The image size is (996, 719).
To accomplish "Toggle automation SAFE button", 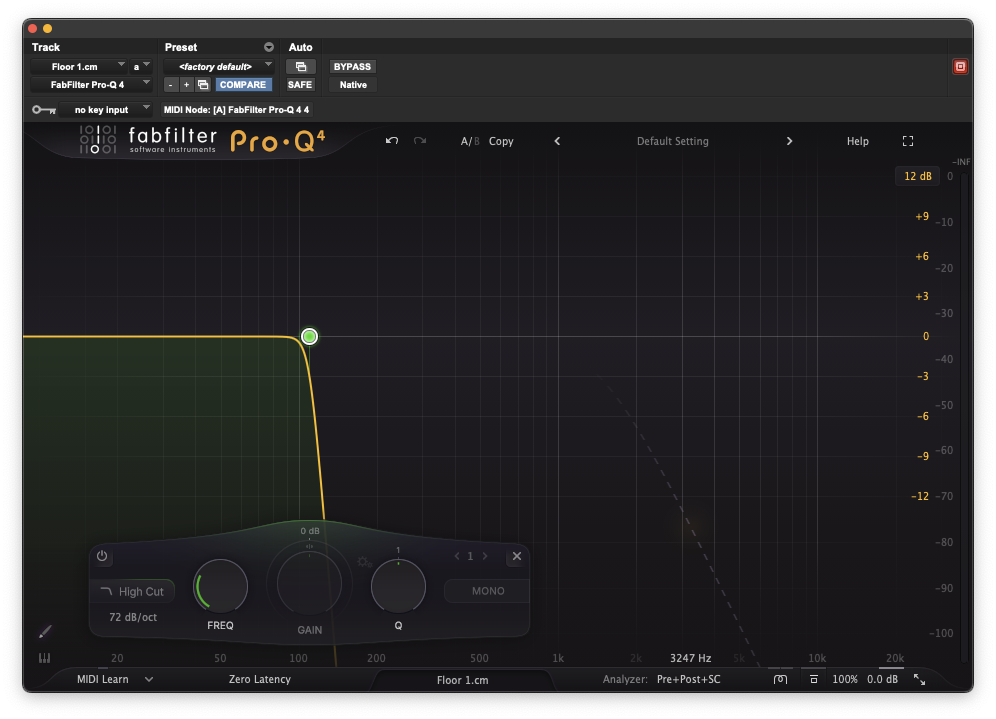I will (x=300, y=84).
